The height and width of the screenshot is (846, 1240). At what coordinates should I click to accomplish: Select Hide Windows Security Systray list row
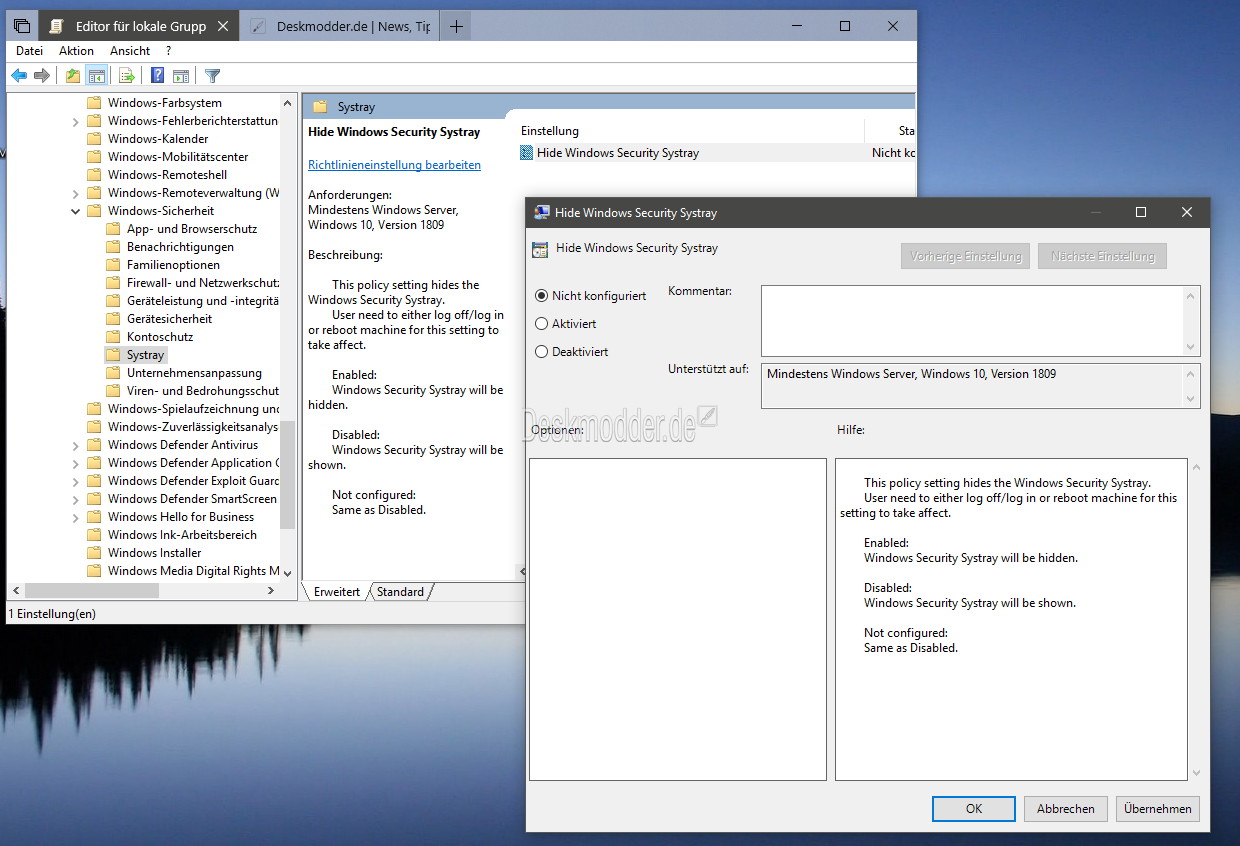(715, 153)
